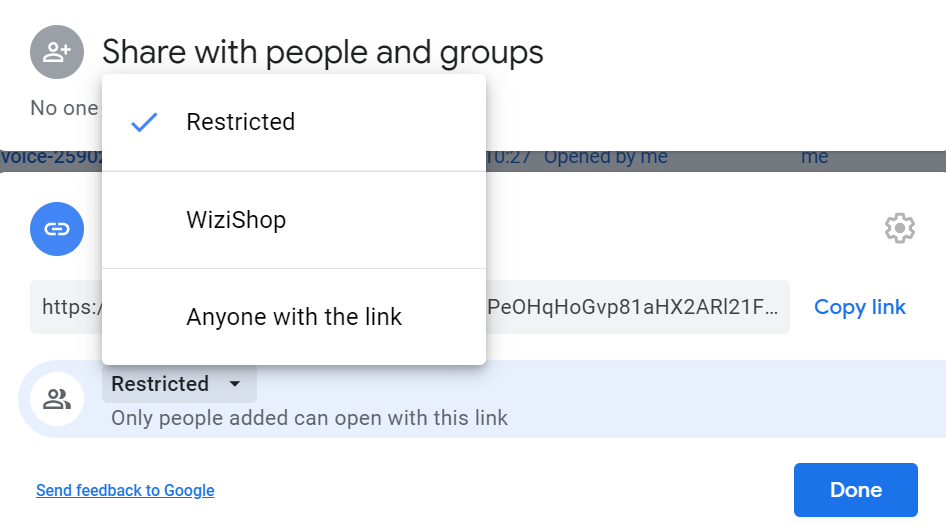Click the 'Only people added can open' description
This screenshot has width=946, height=524.
pos(310,418)
